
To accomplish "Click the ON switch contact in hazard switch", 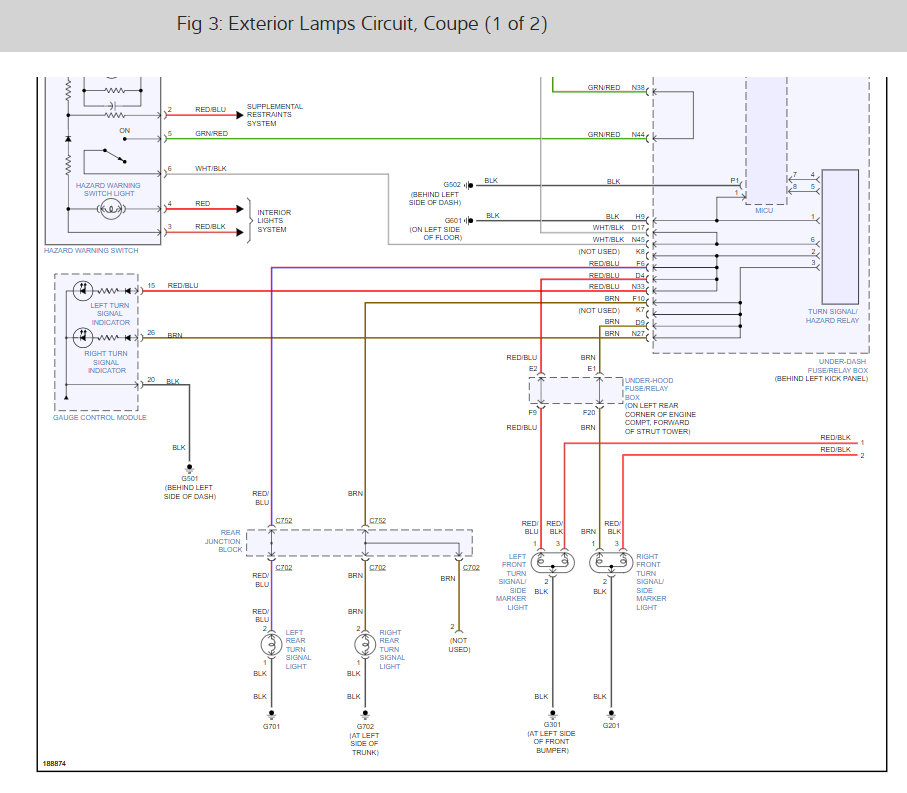I will 125,139.
